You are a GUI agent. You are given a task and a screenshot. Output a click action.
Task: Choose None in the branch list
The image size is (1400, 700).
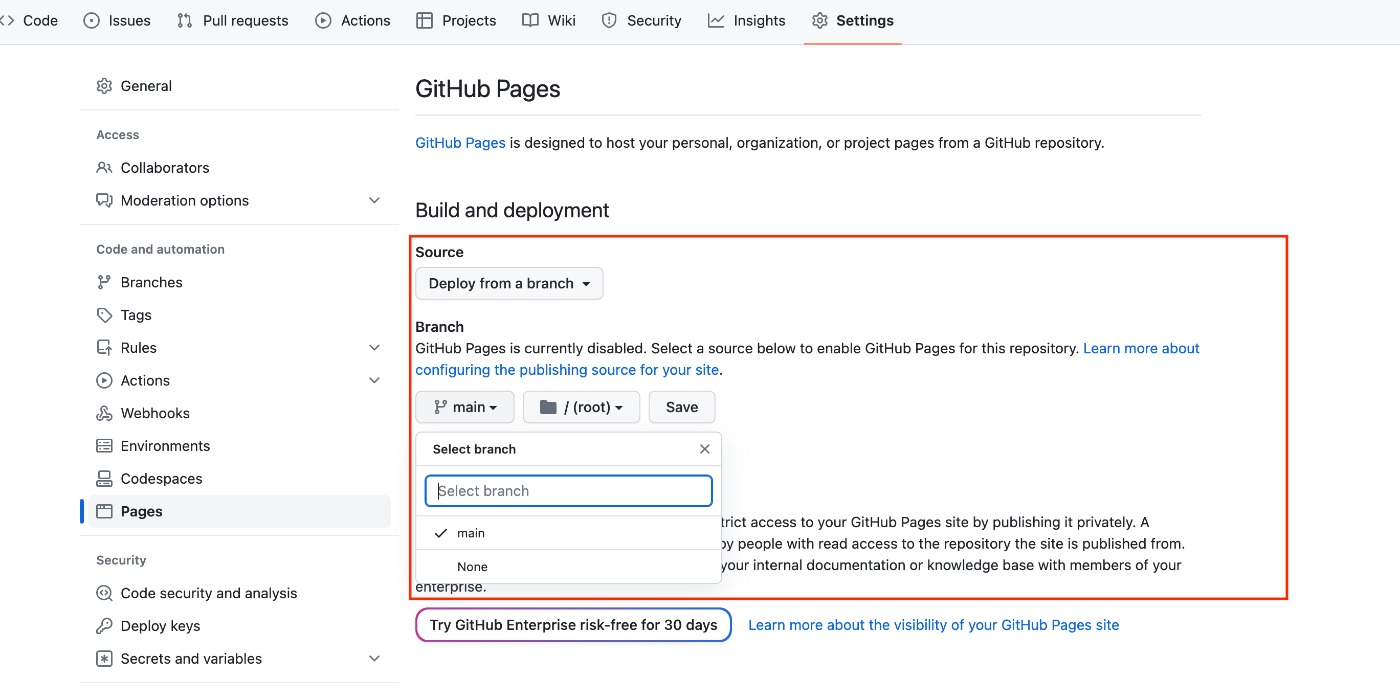[x=569, y=567]
